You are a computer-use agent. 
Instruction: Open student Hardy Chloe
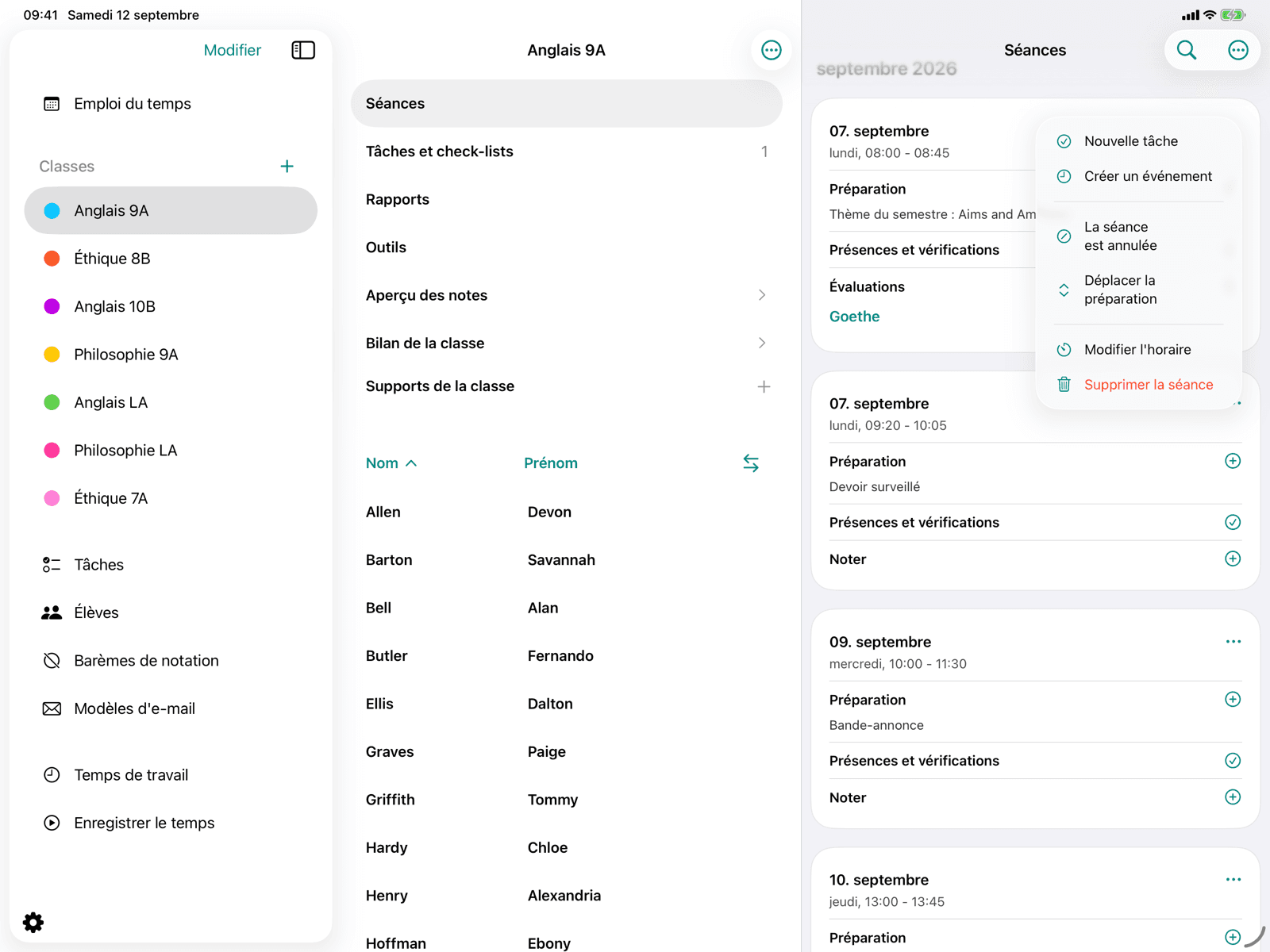tap(567, 848)
